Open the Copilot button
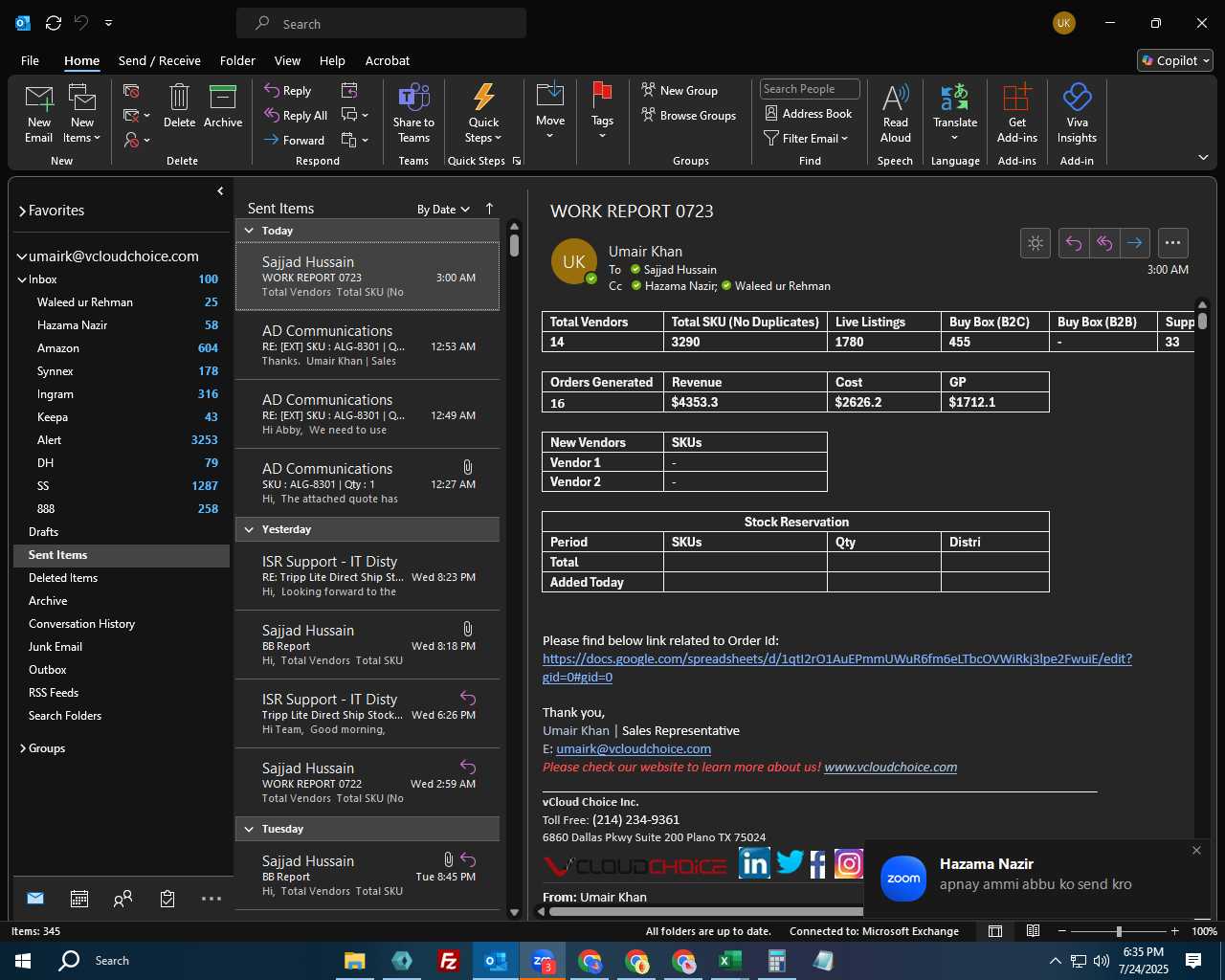 click(x=1175, y=60)
